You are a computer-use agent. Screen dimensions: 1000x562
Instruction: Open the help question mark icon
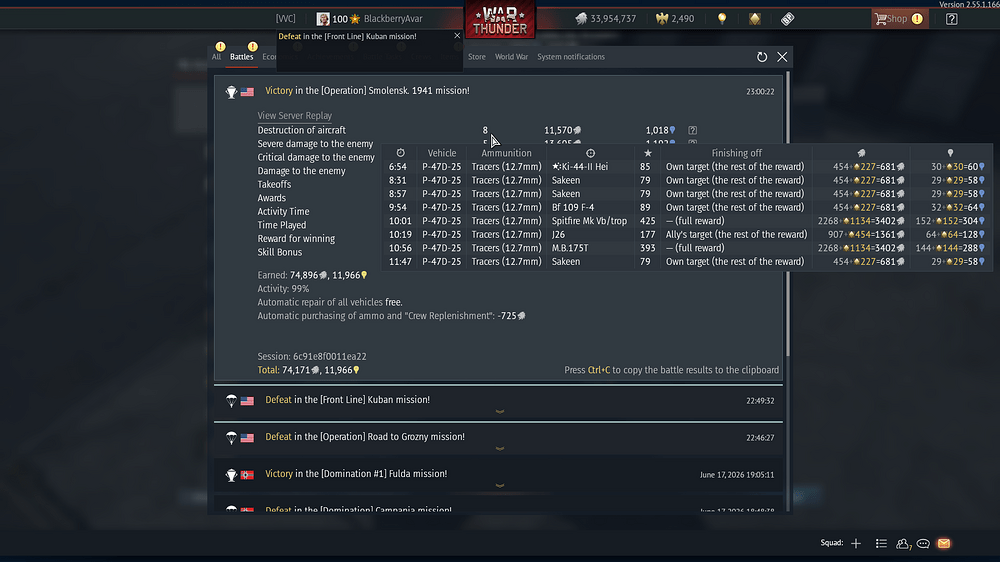point(951,19)
